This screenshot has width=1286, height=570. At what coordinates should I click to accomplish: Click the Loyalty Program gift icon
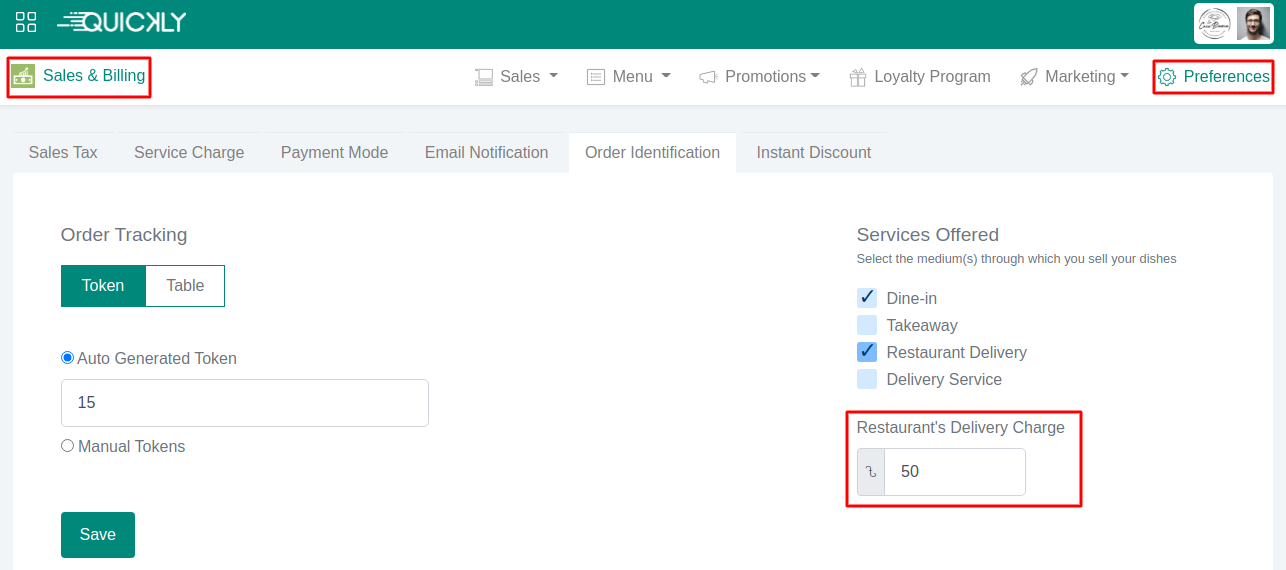pos(858,77)
